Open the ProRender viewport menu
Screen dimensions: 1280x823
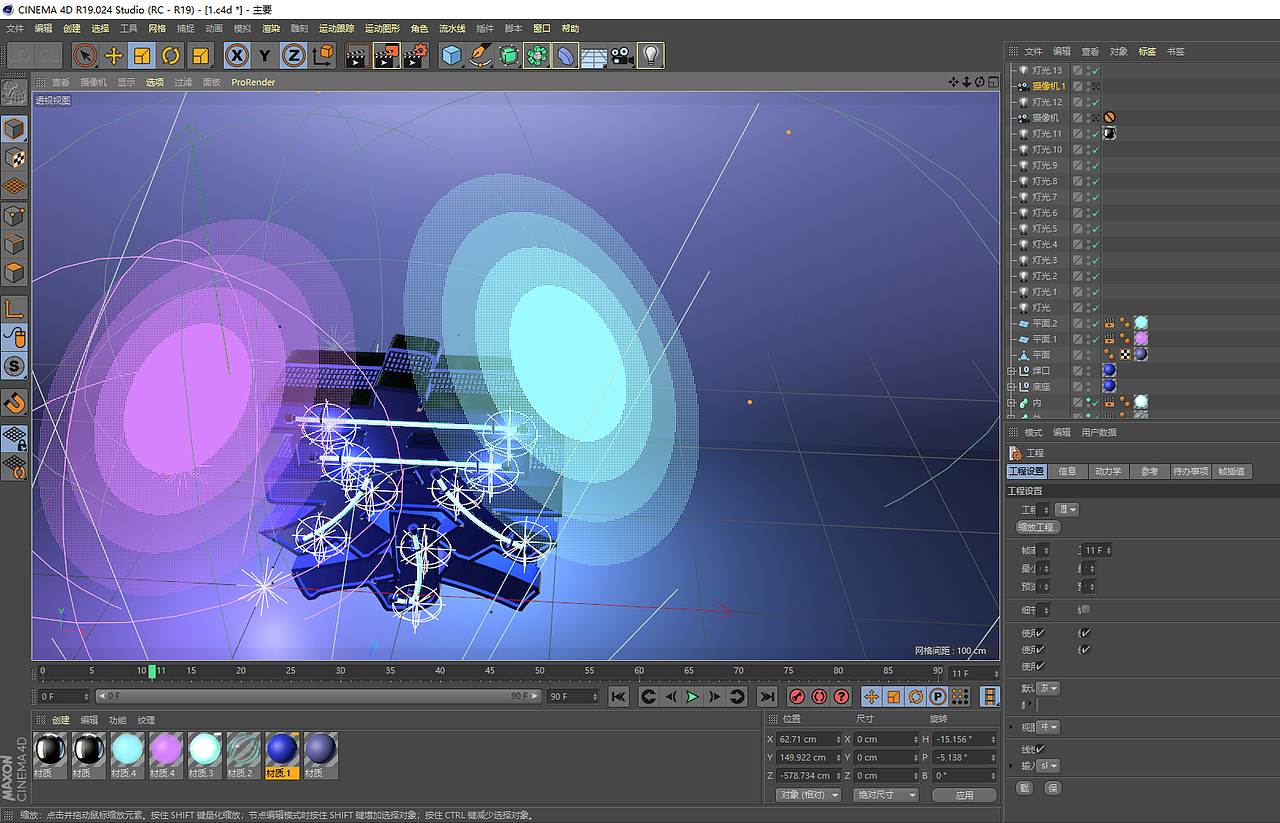(x=253, y=82)
